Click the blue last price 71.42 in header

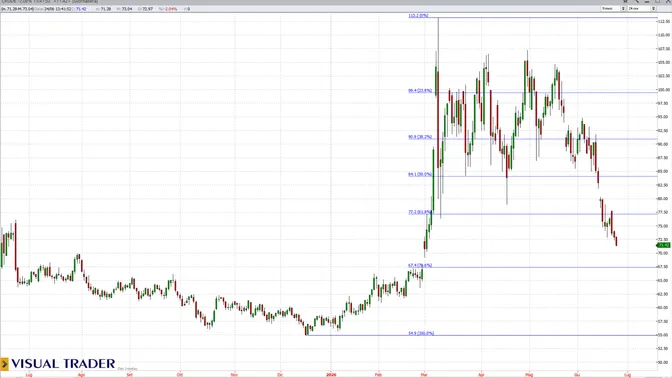pos(81,9)
